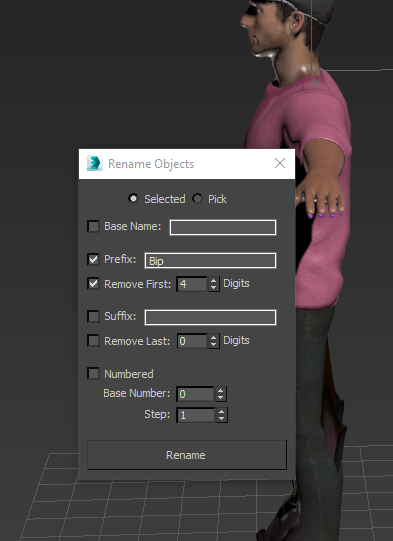The height and width of the screenshot is (541, 393).
Task: Close the Rename Objects dialog
Action: pyautogui.click(x=280, y=163)
